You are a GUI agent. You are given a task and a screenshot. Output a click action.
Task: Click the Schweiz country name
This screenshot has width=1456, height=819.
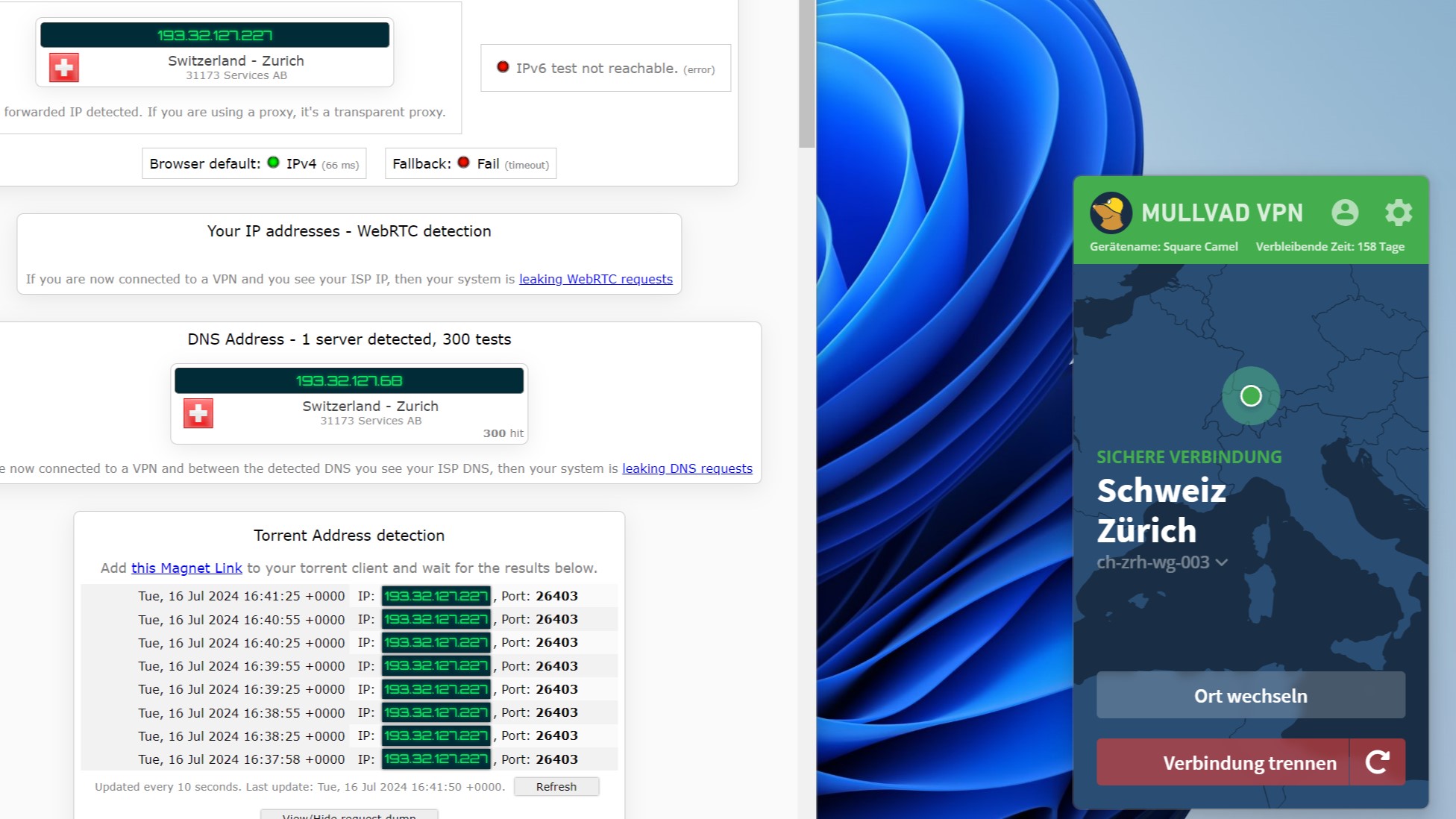pyautogui.click(x=1161, y=491)
